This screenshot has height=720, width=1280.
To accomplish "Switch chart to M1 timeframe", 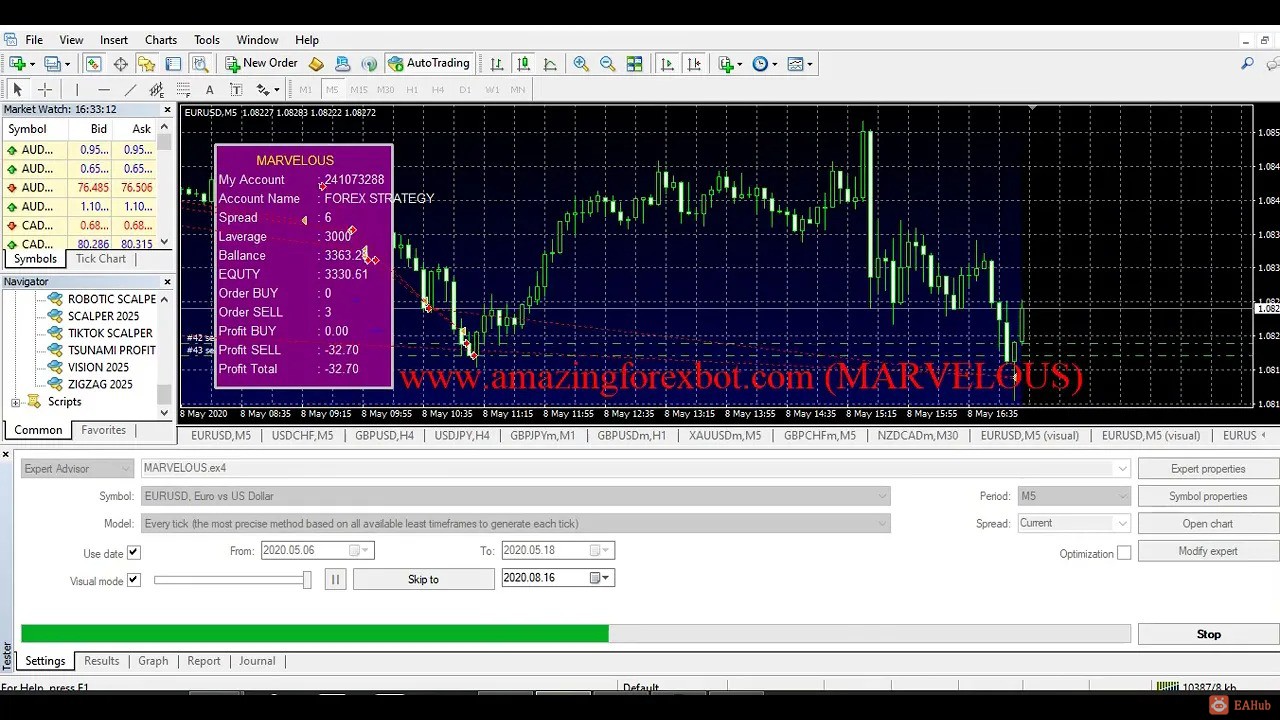I will 305,90.
